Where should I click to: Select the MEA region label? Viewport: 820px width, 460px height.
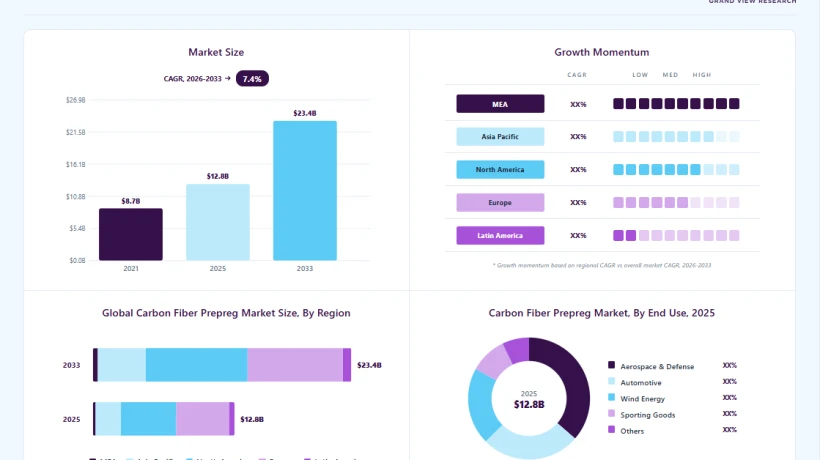[x=500, y=104]
